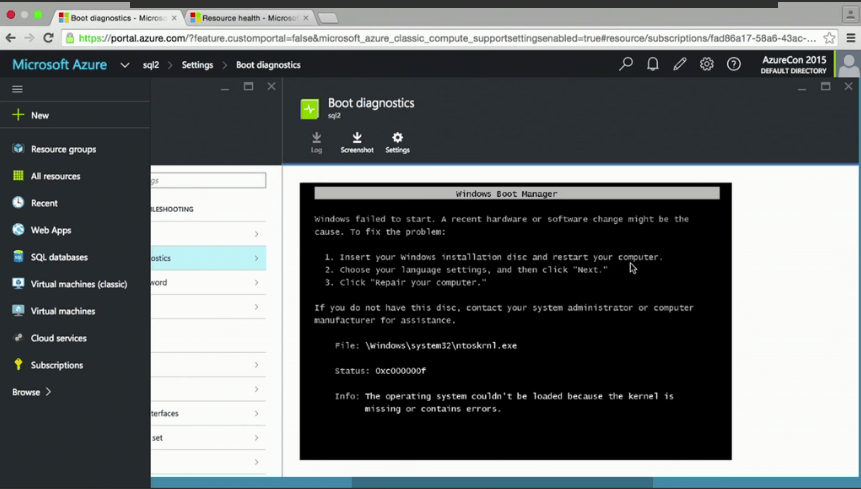Reload the browser page
This screenshot has height=489, width=861.
pyautogui.click(x=48, y=38)
